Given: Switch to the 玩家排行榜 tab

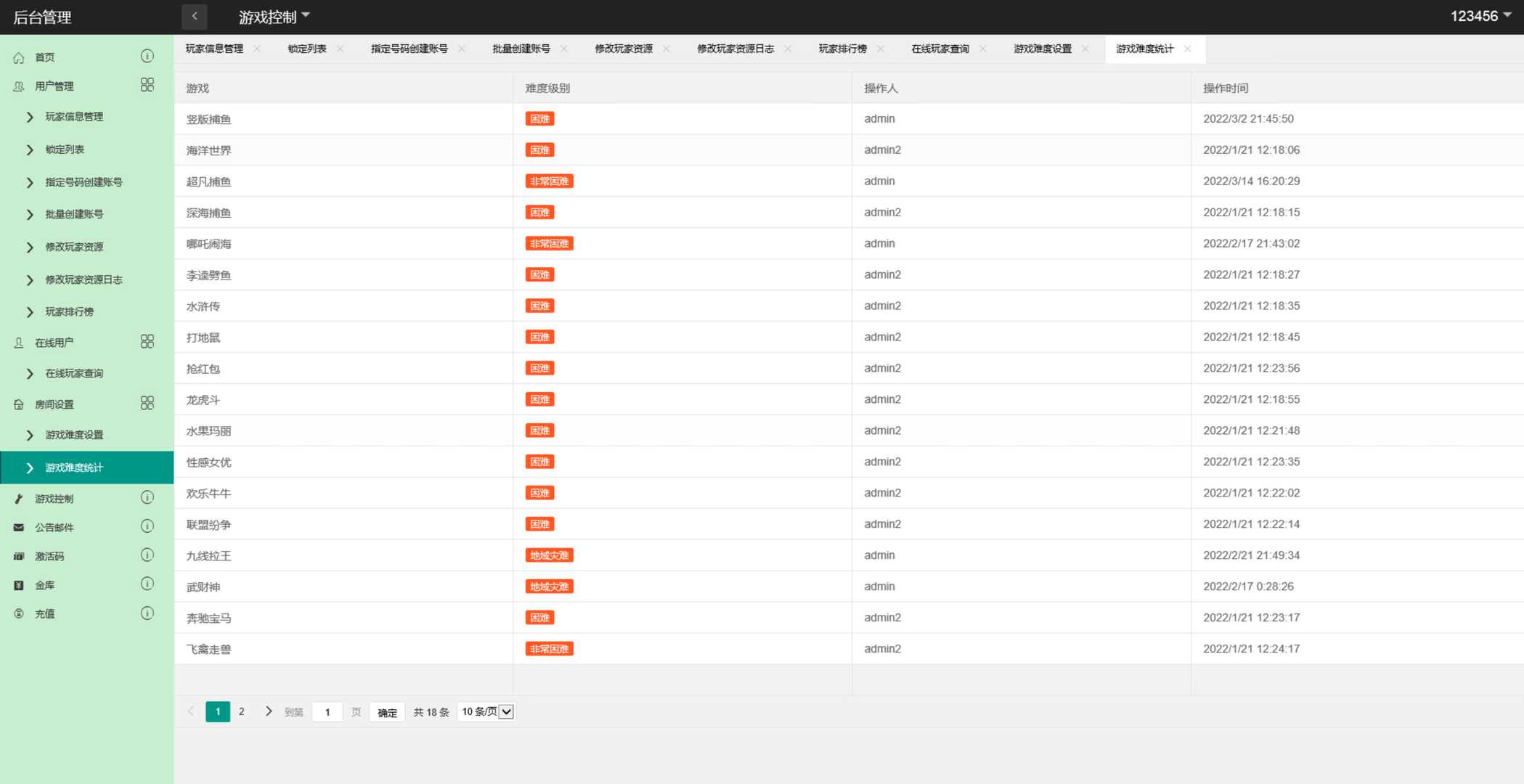Looking at the screenshot, I should [842, 49].
